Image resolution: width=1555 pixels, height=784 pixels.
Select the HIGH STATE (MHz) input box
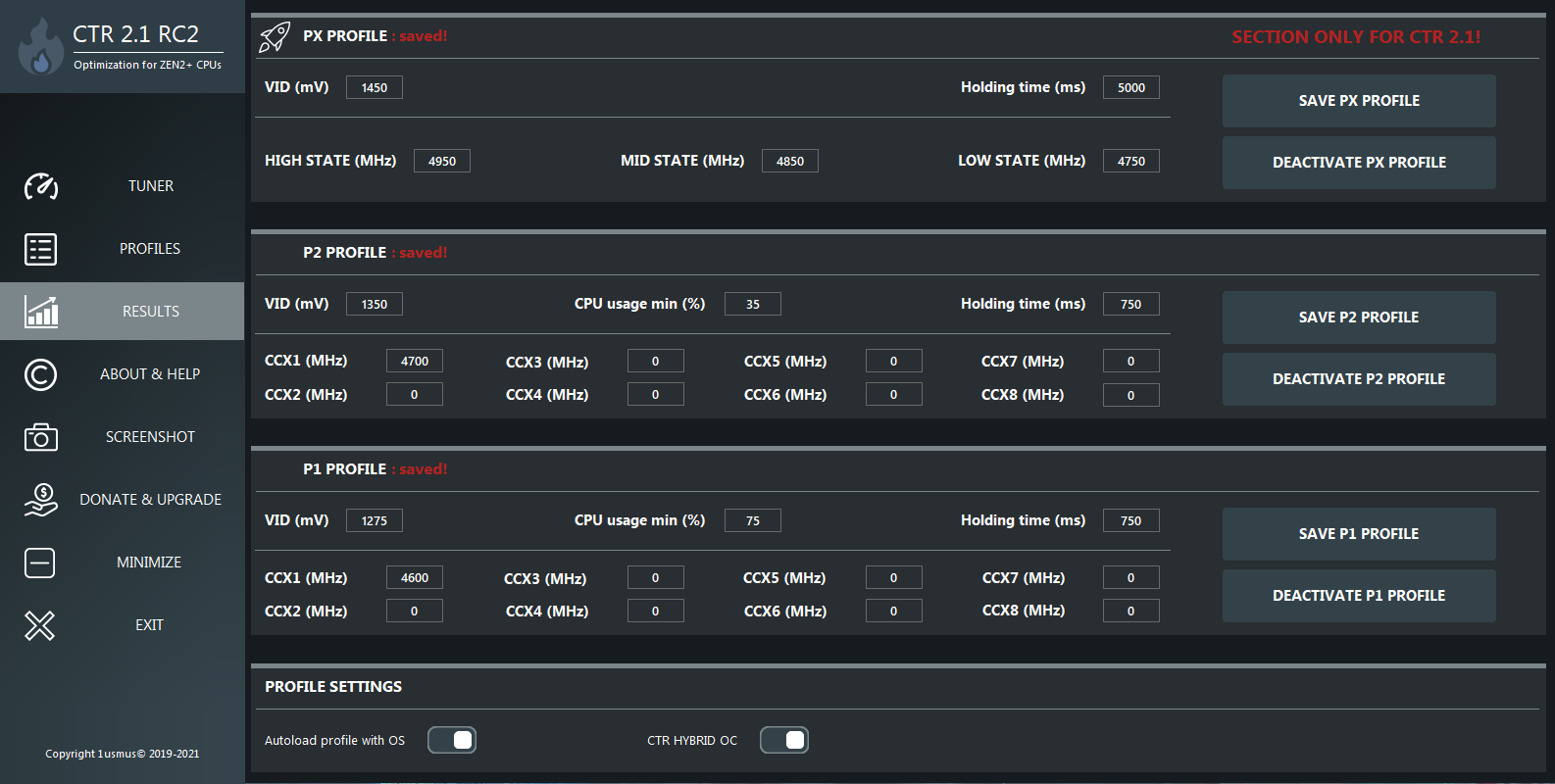(x=442, y=161)
